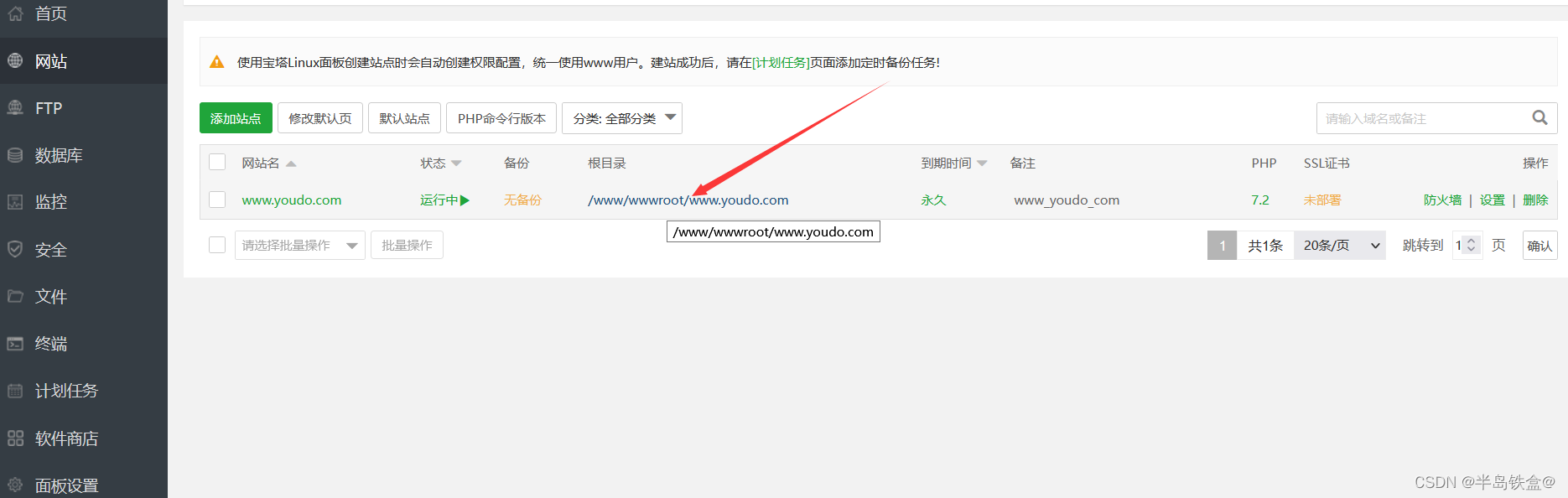This screenshot has width=1568, height=498.
Task: Click the shield icon beside 安全
Action: [15, 249]
